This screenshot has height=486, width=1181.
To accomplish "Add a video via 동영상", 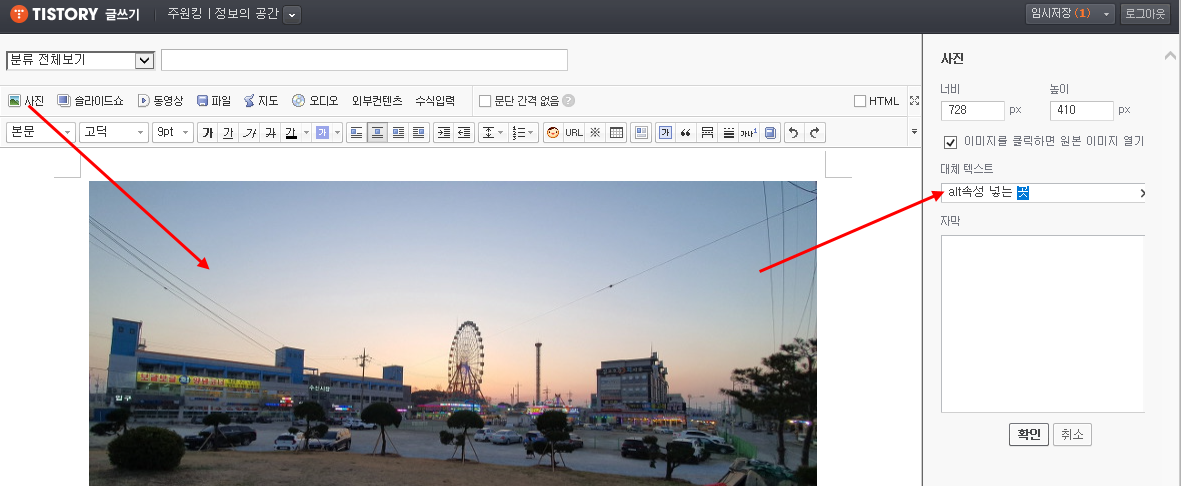I will 160,100.
